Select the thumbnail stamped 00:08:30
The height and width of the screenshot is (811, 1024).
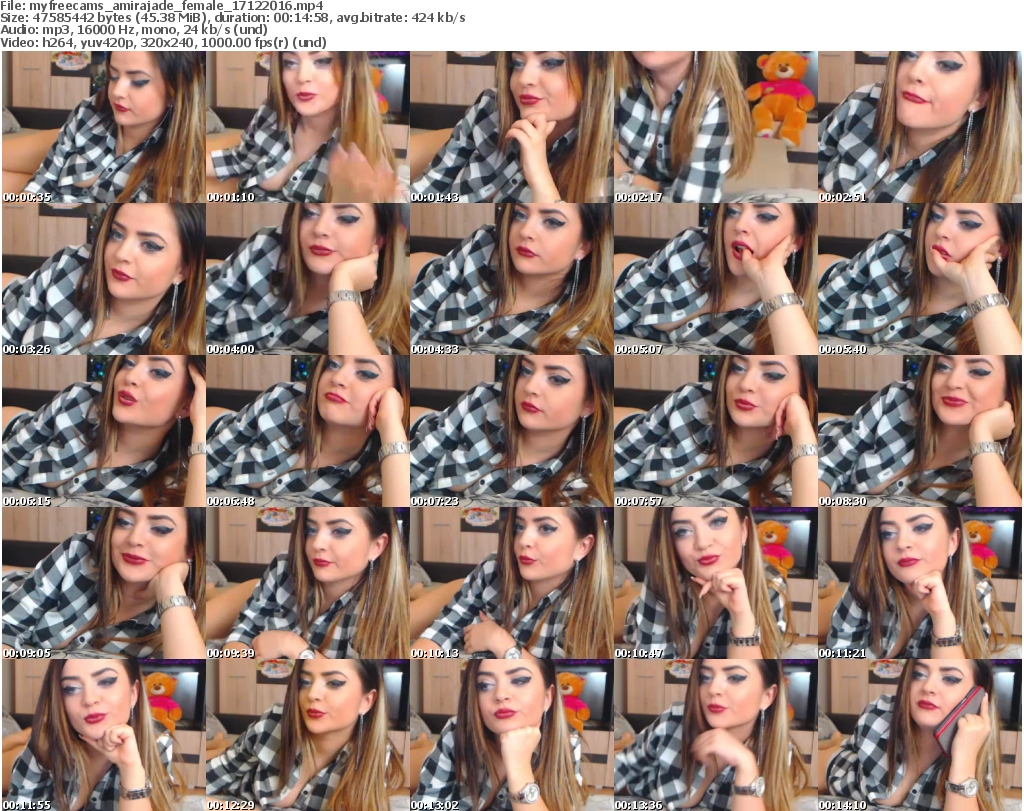click(x=920, y=432)
